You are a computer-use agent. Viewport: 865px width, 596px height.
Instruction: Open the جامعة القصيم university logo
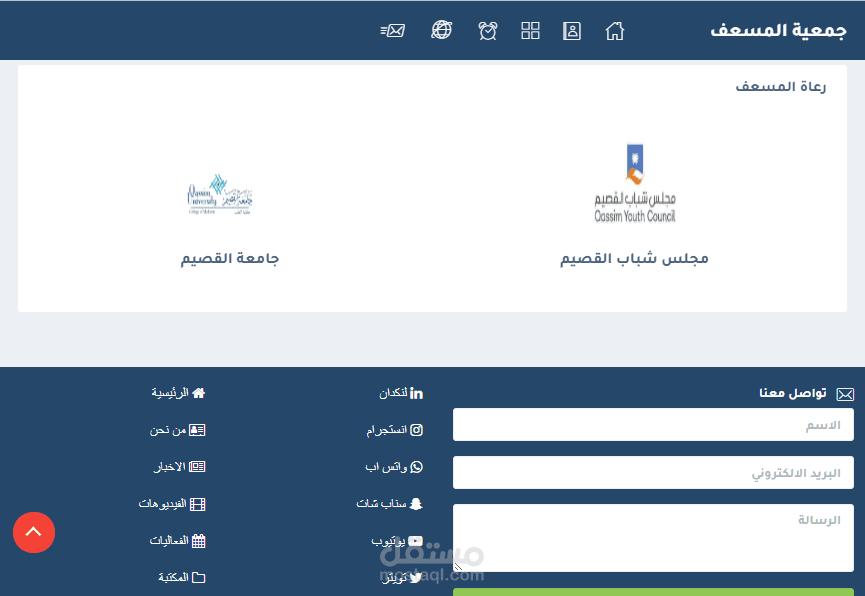[219, 194]
